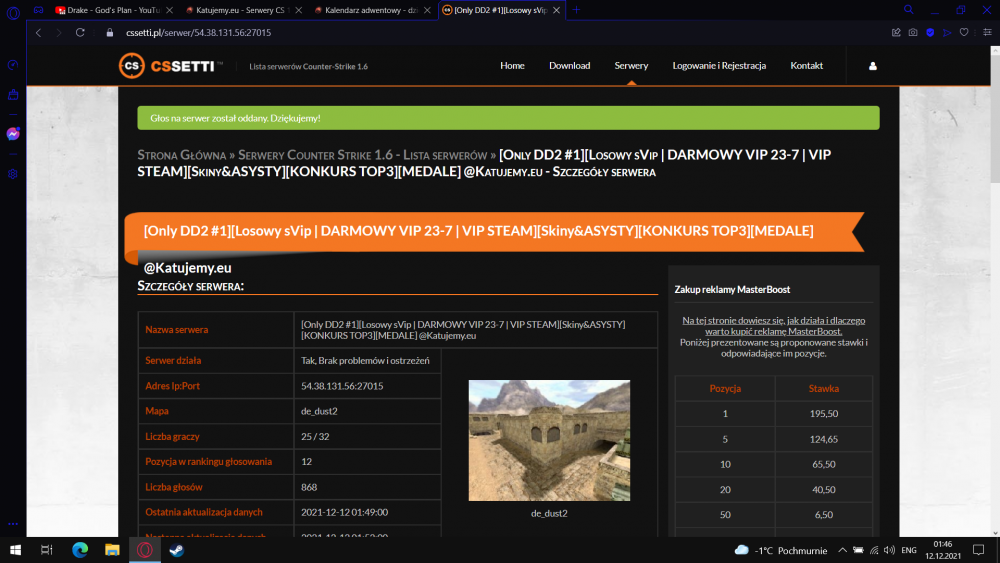Search open tabs with magnifier icon
Image resolution: width=1000 pixels, height=563 pixels.
[x=909, y=10]
